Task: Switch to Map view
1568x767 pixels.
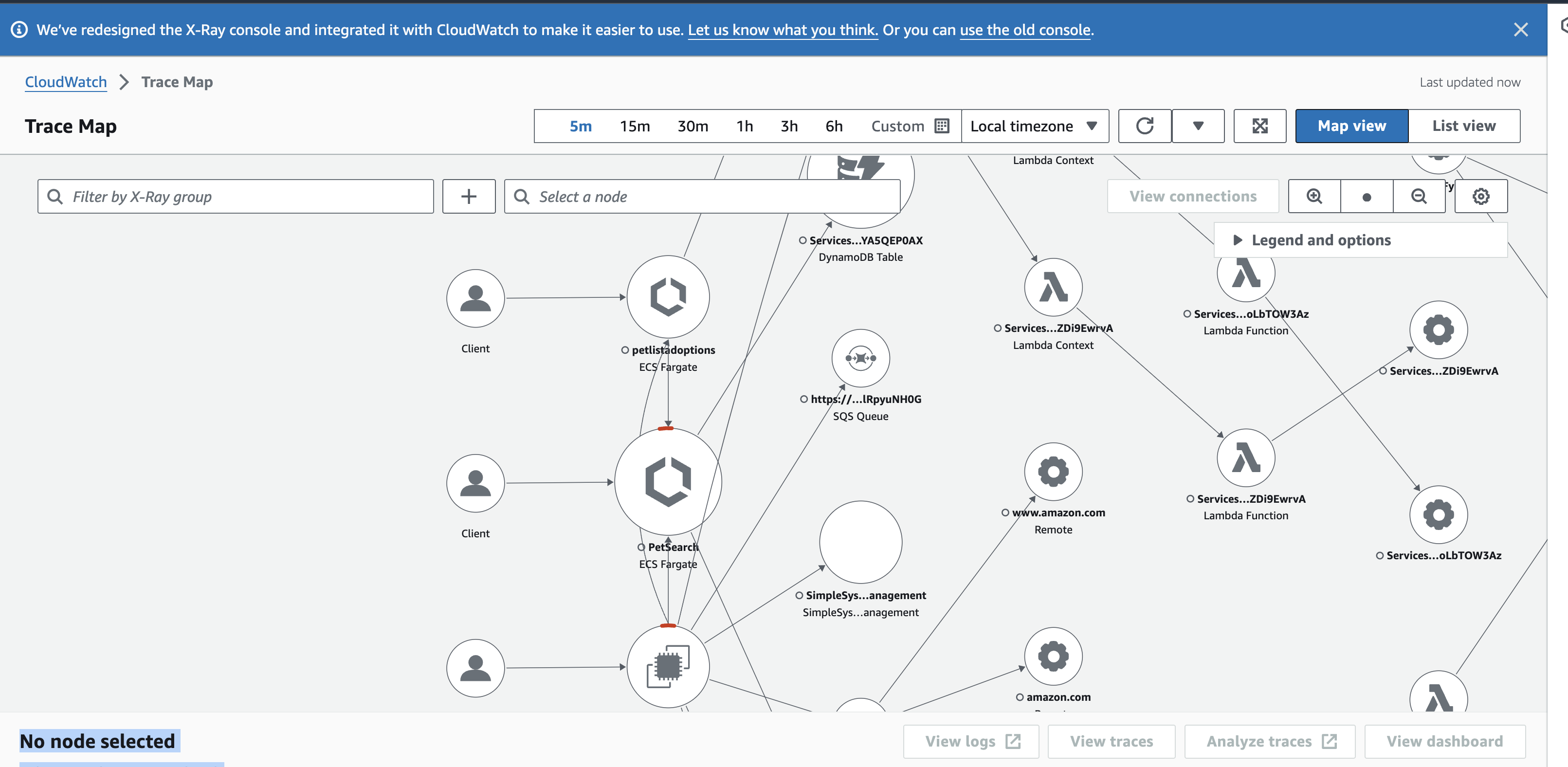Action: [x=1351, y=126]
